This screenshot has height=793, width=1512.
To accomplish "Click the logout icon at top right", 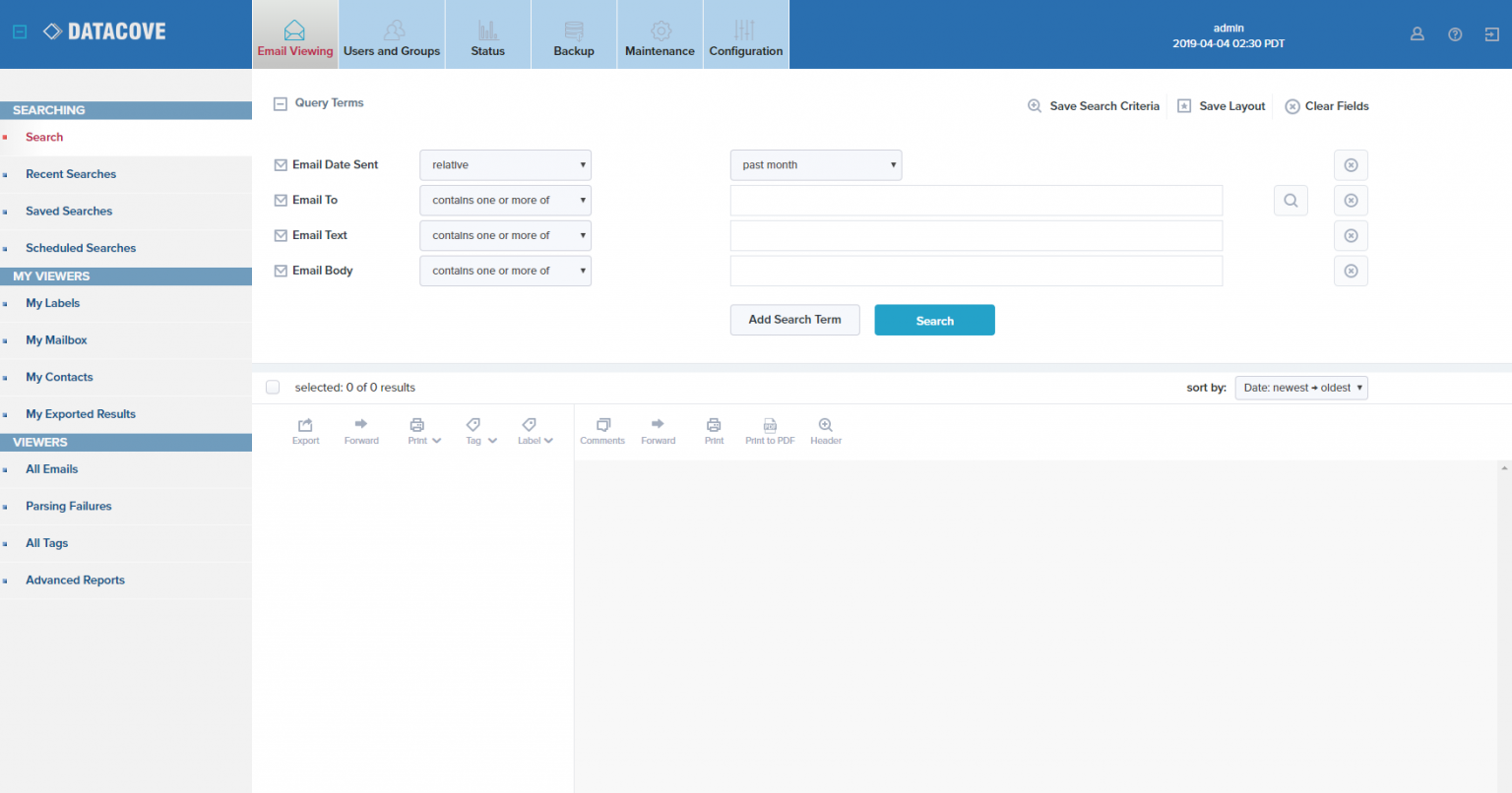I will (1492, 33).
